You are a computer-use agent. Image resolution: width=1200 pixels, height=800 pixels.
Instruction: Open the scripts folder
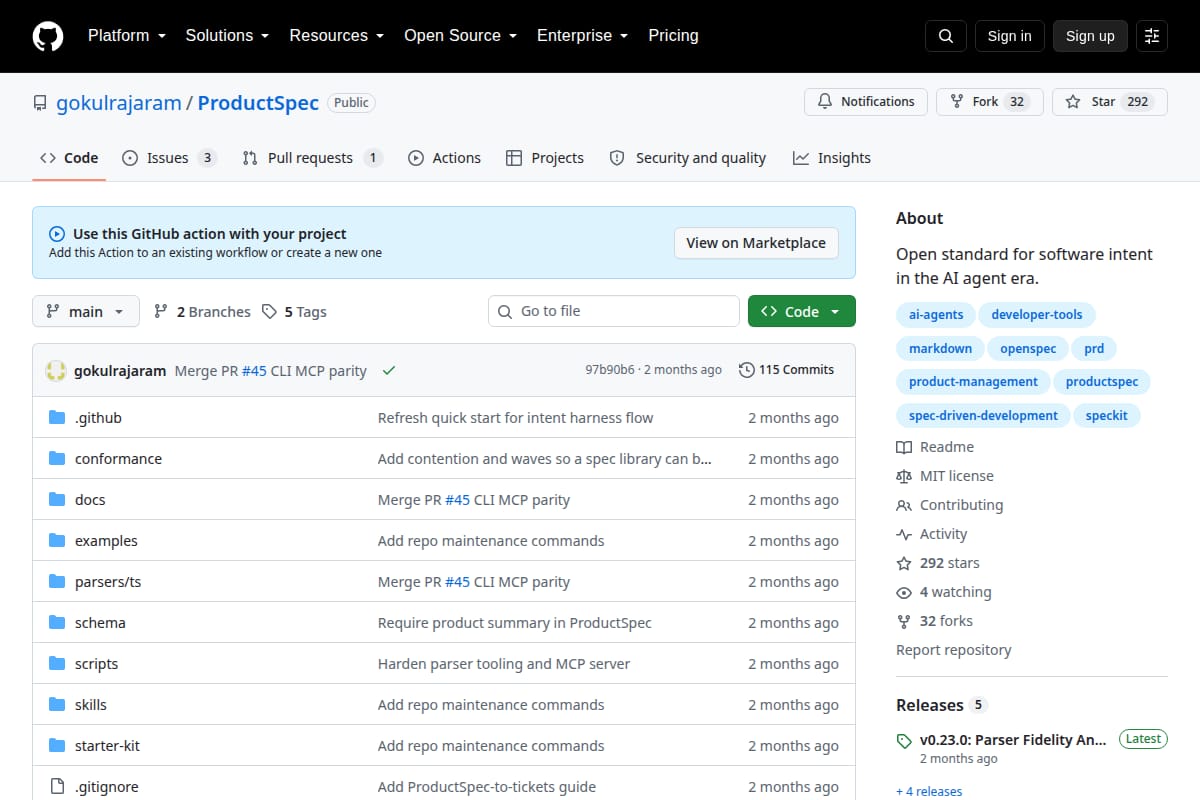(96, 664)
